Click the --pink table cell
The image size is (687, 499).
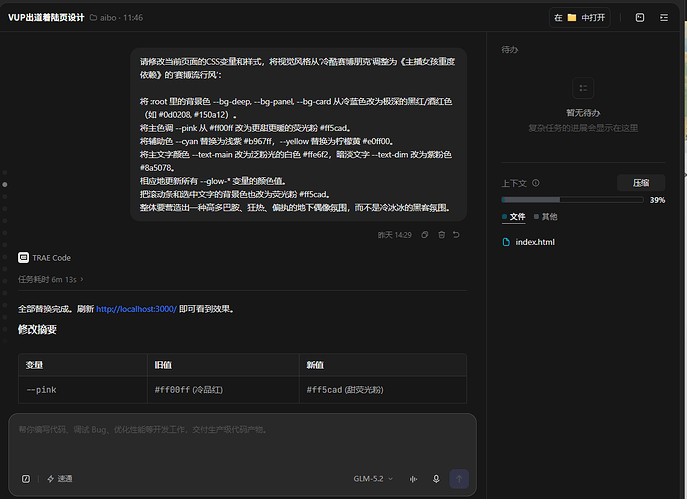click(83, 389)
